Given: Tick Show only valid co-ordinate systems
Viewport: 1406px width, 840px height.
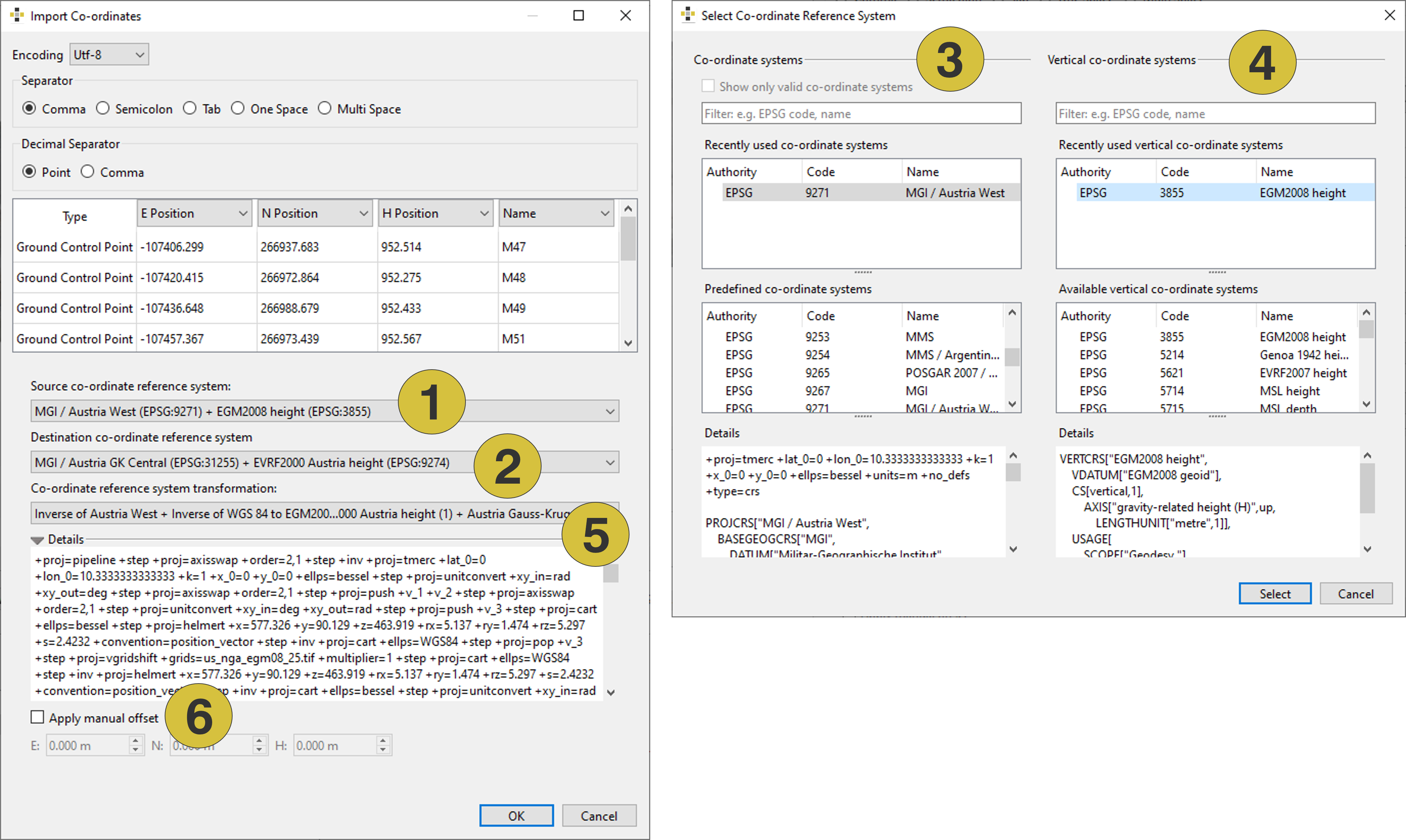Looking at the screenshot, I should [708, 86].
